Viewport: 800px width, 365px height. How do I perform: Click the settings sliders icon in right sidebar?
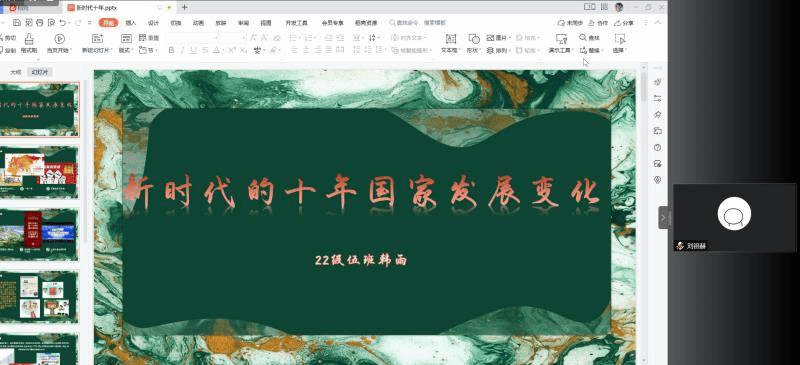pyautogui.click(x=657, y=98)
